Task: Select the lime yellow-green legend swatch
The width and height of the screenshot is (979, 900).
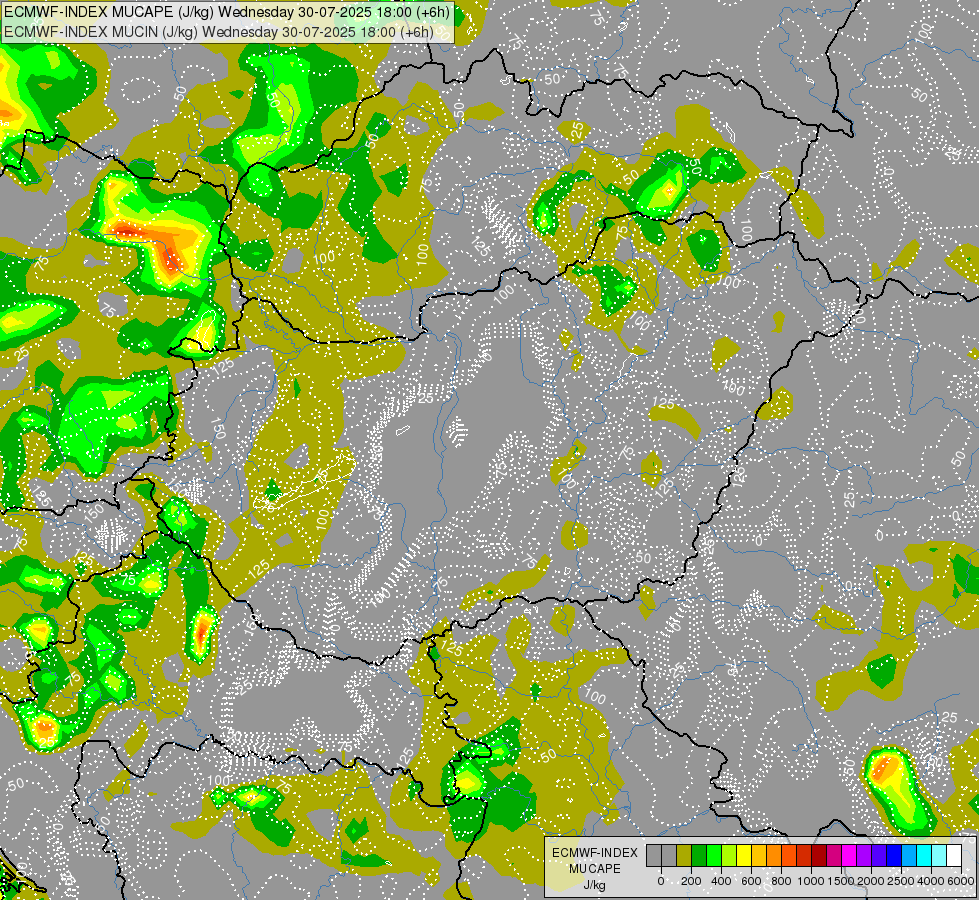Action: tap(729, 855)
